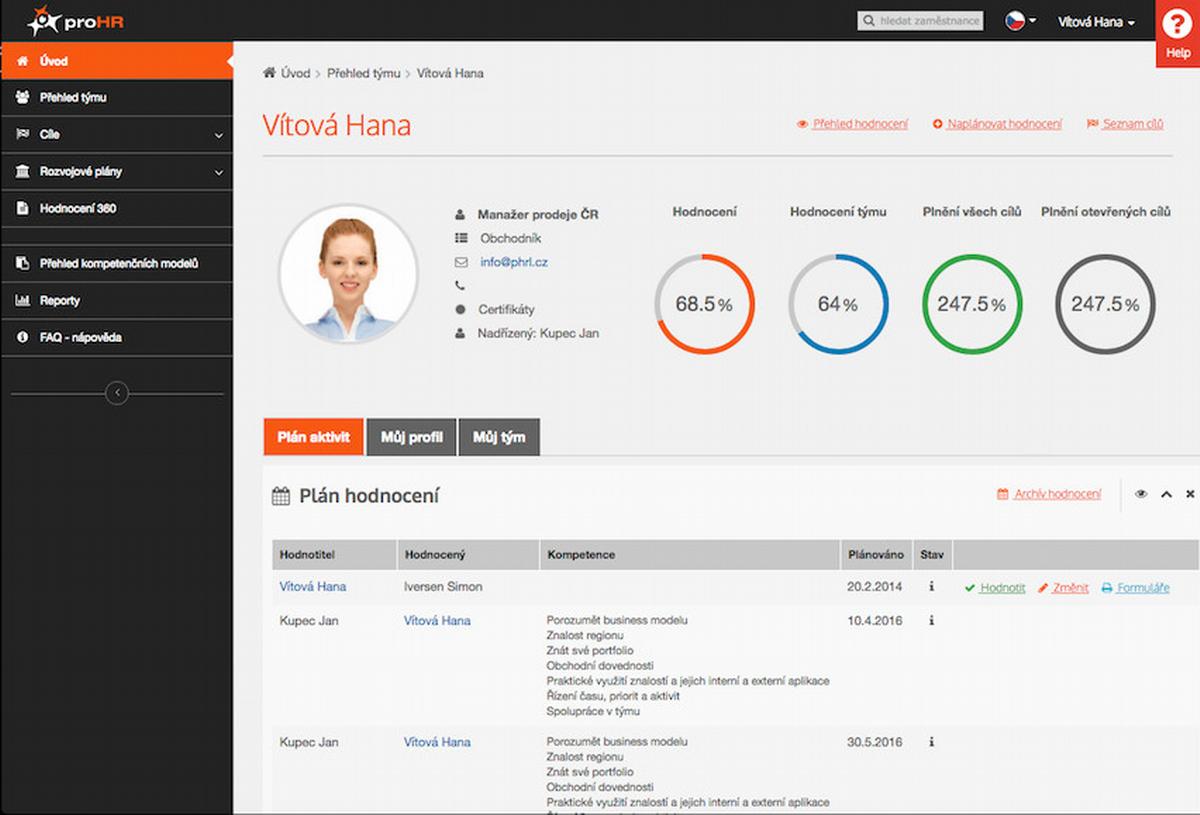1200x815 pixels.
Task: Open Seznam cílů link
Action: coord(1125,124)
